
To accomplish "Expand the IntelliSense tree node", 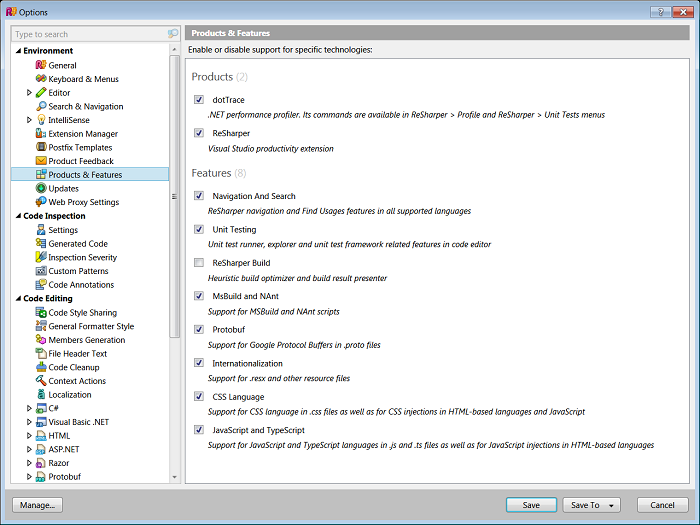I will coord(29,120).
